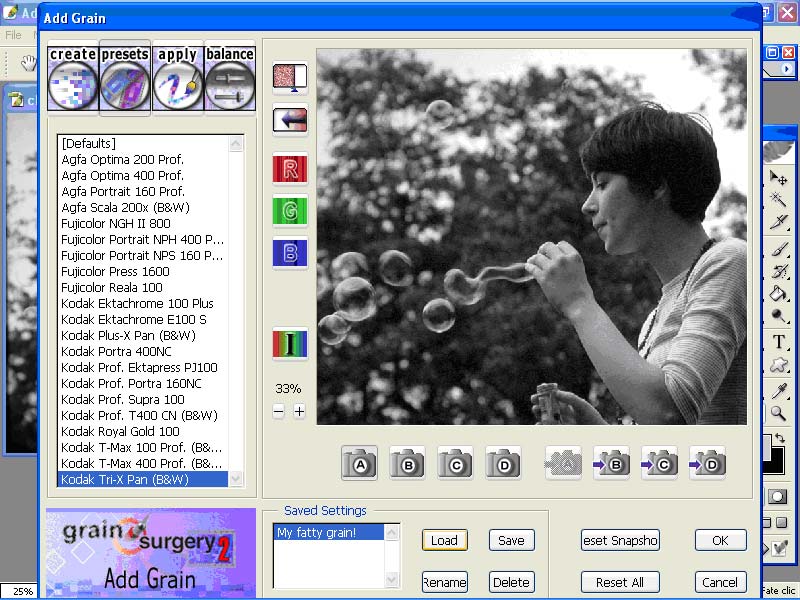
Task: Click the bubble photo preview image
Action: point(532,237)
